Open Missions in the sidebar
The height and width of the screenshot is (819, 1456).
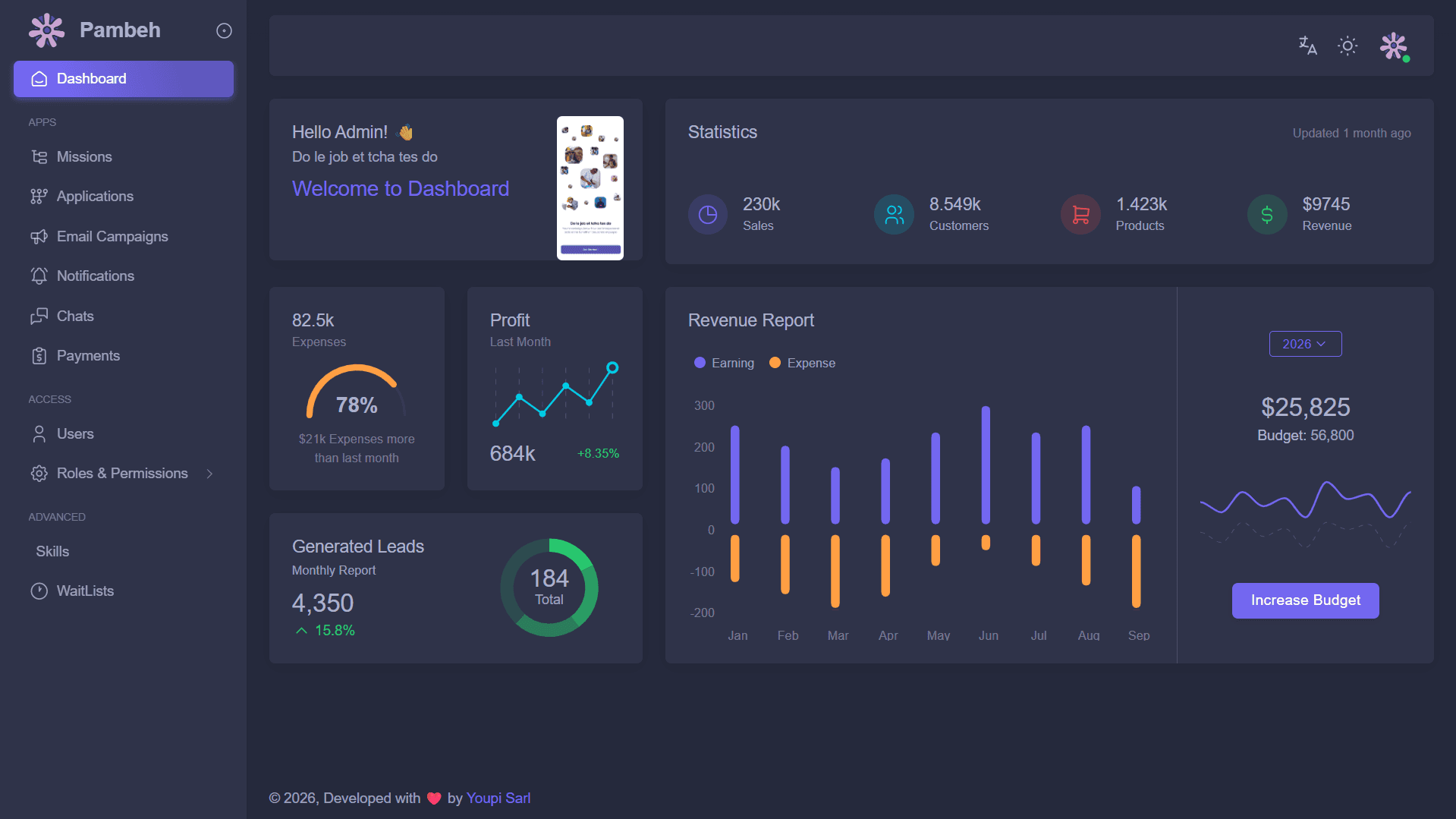coord(84,157)
